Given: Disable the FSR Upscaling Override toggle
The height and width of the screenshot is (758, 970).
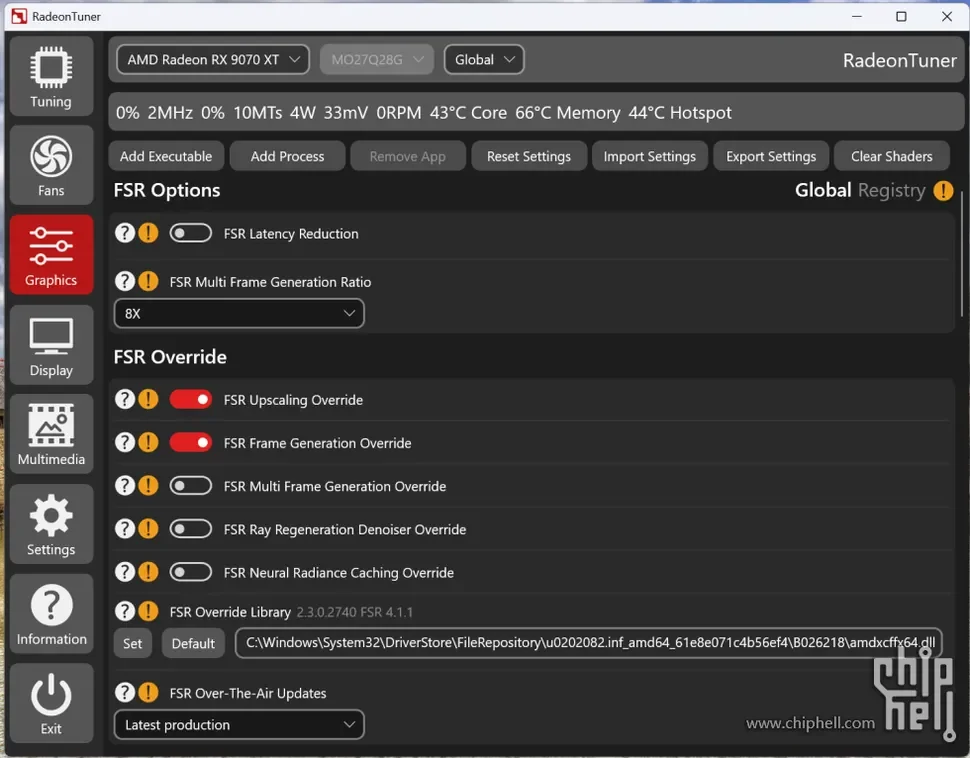Looking at the screenshot, I should tap(191, 400).
